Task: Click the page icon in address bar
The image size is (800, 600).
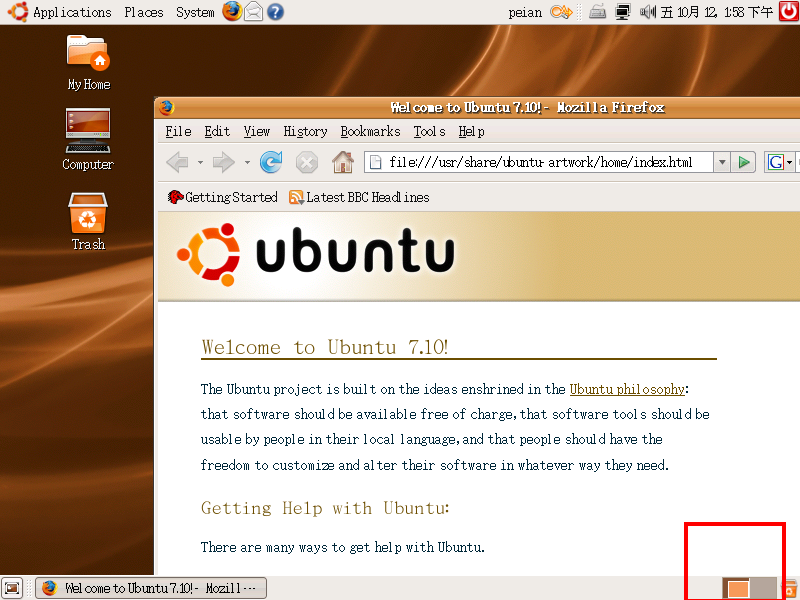Action: point(376,163)
